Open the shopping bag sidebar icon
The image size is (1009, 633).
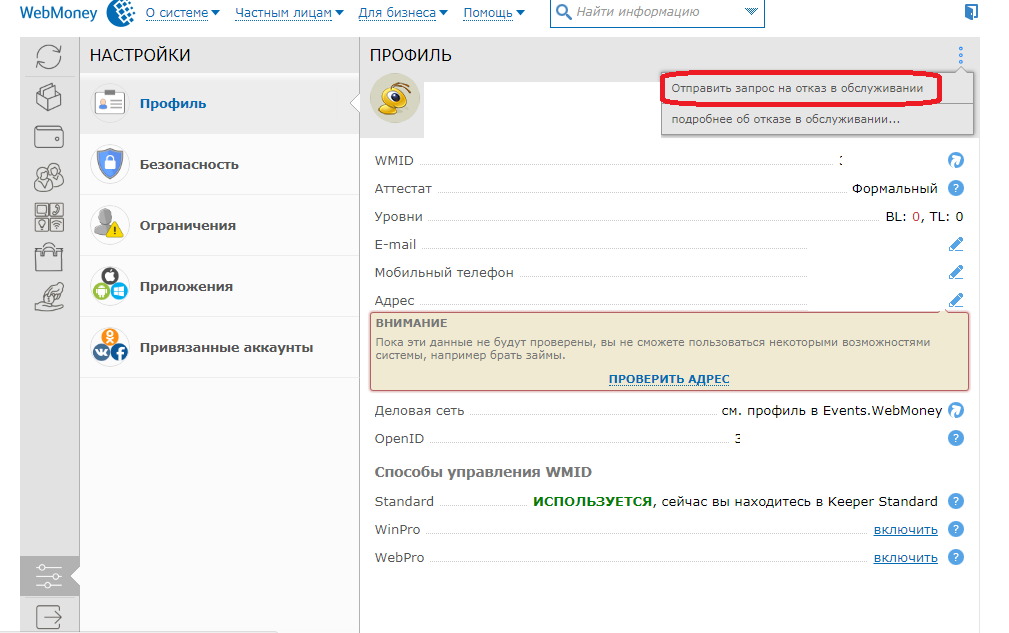click(49, 257)
